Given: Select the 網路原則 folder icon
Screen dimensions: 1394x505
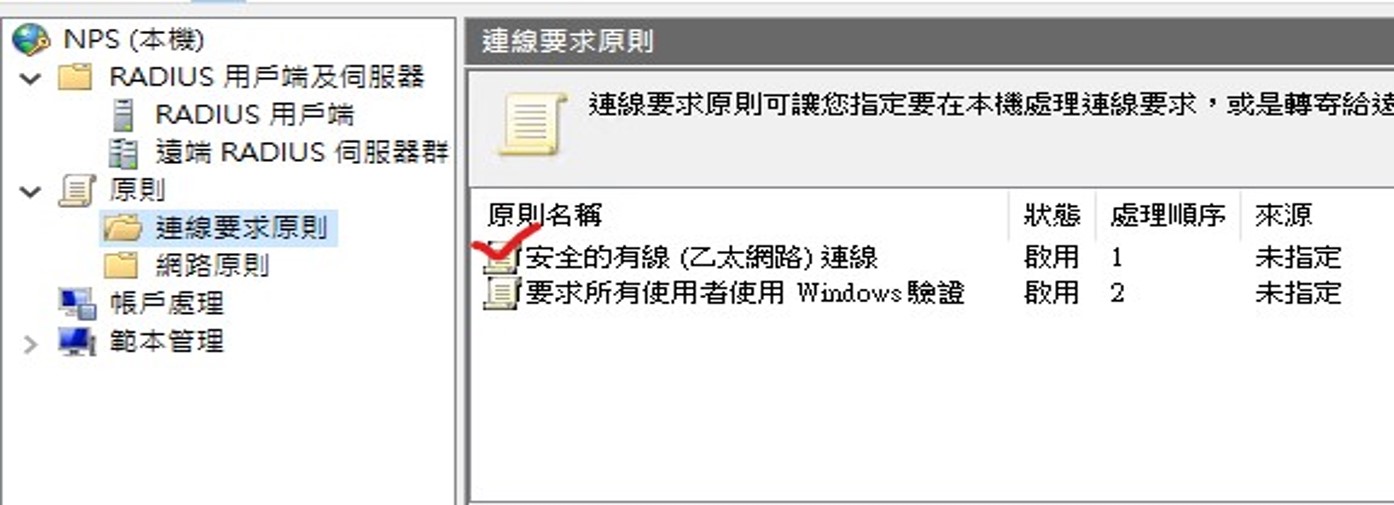Looking at the screenshot, I should pos(122,266).
